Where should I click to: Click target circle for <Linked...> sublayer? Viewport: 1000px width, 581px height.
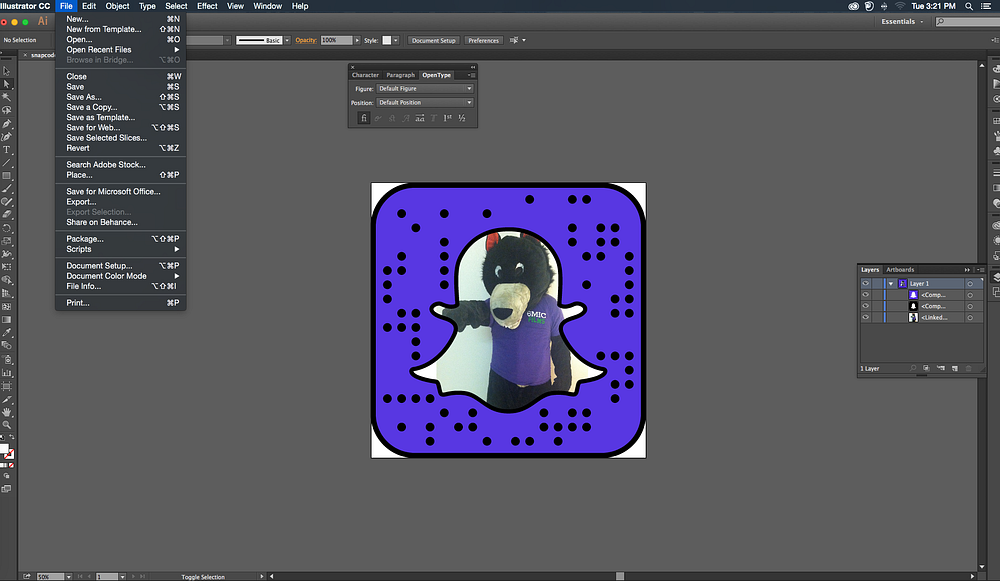click(970, 318)
